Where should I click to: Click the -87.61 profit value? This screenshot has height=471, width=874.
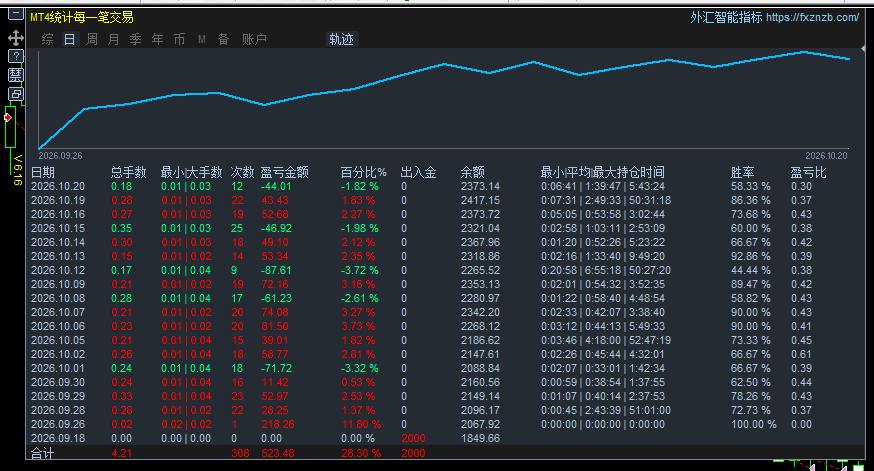pyautogui.click(x=276, y=270)
